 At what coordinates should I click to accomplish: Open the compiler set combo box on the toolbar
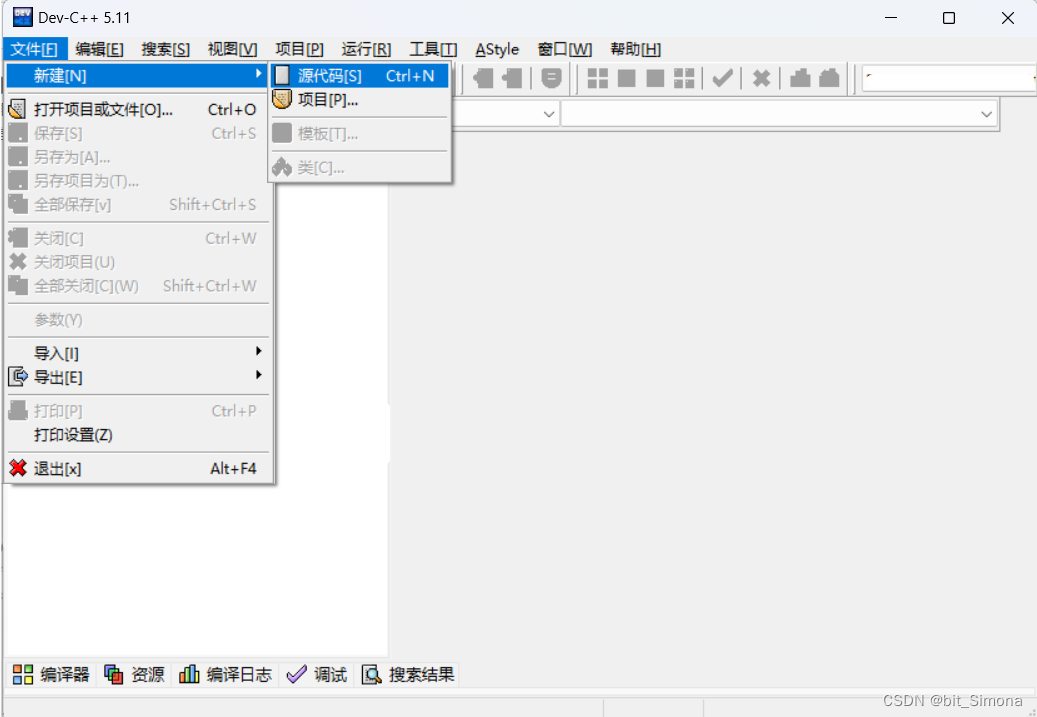click(x=948, y=78)
